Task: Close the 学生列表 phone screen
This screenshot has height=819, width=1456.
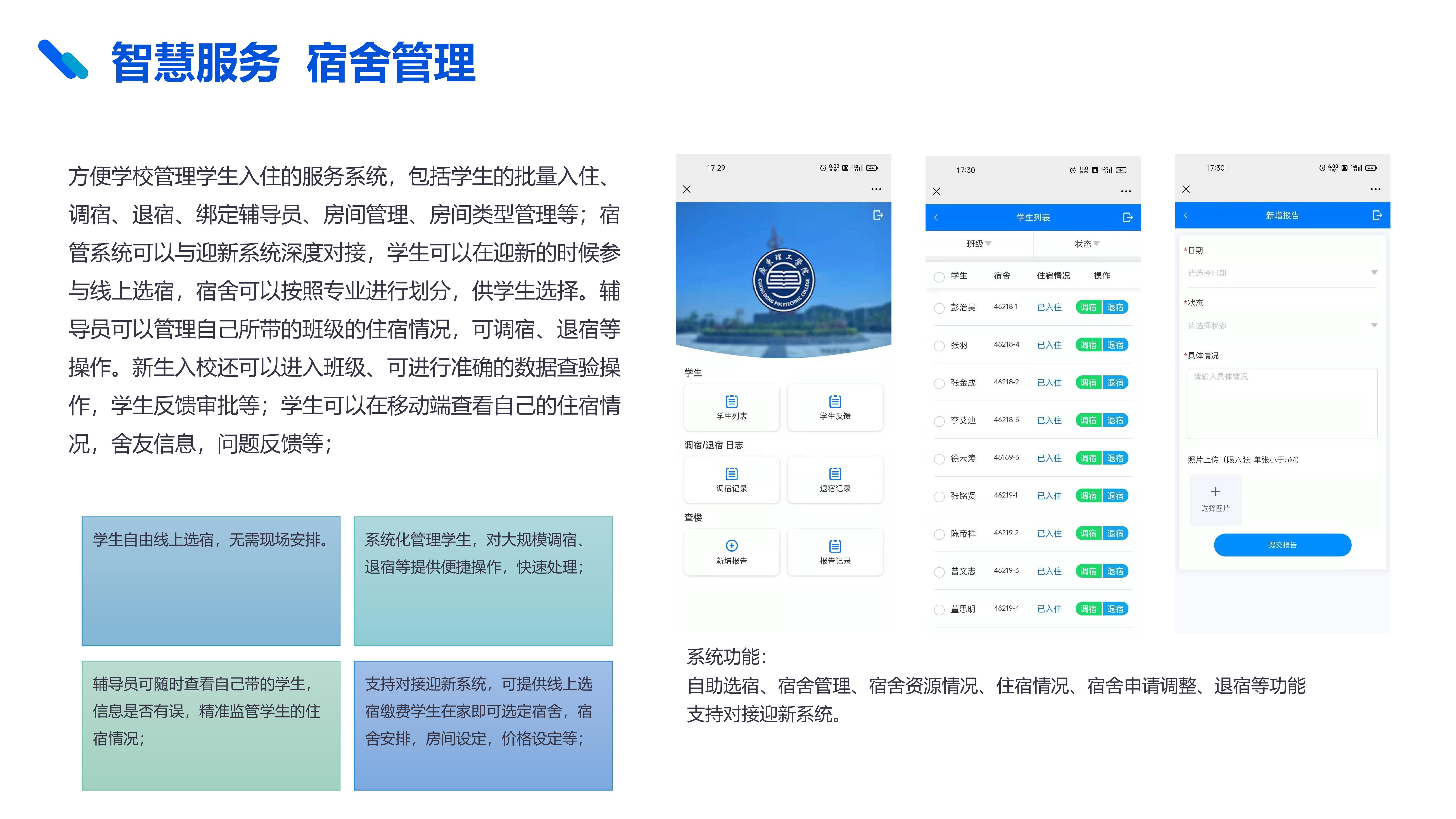Action: [x=937, y=192]
